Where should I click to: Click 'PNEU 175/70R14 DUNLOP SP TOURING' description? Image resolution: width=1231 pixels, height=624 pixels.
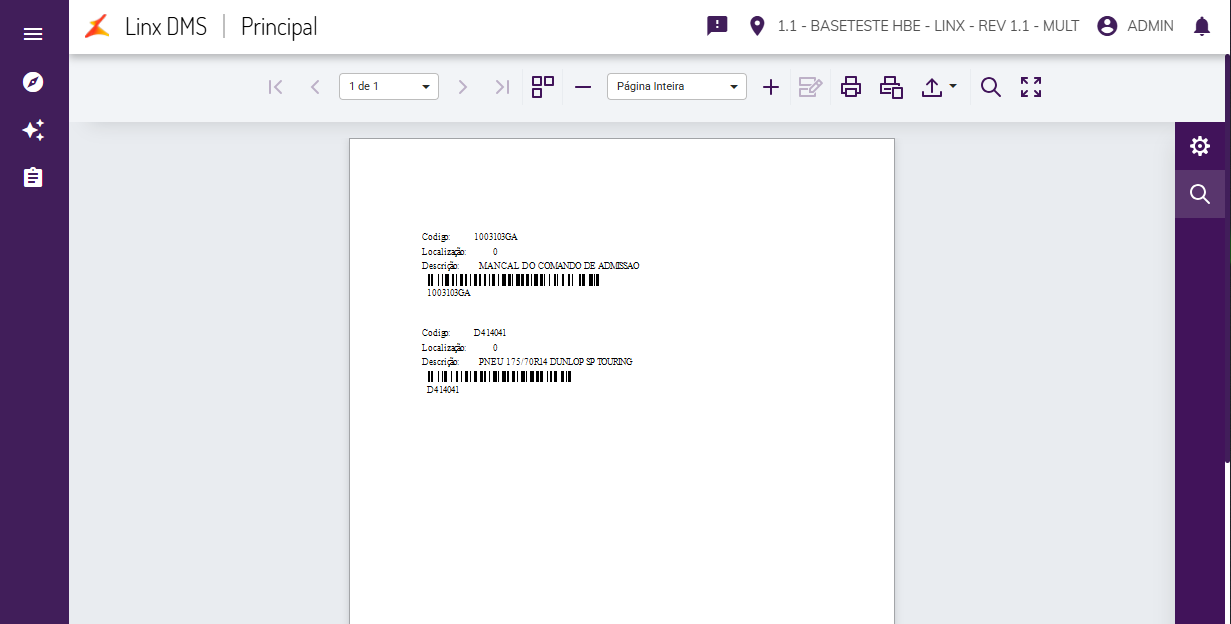(555, 361)
